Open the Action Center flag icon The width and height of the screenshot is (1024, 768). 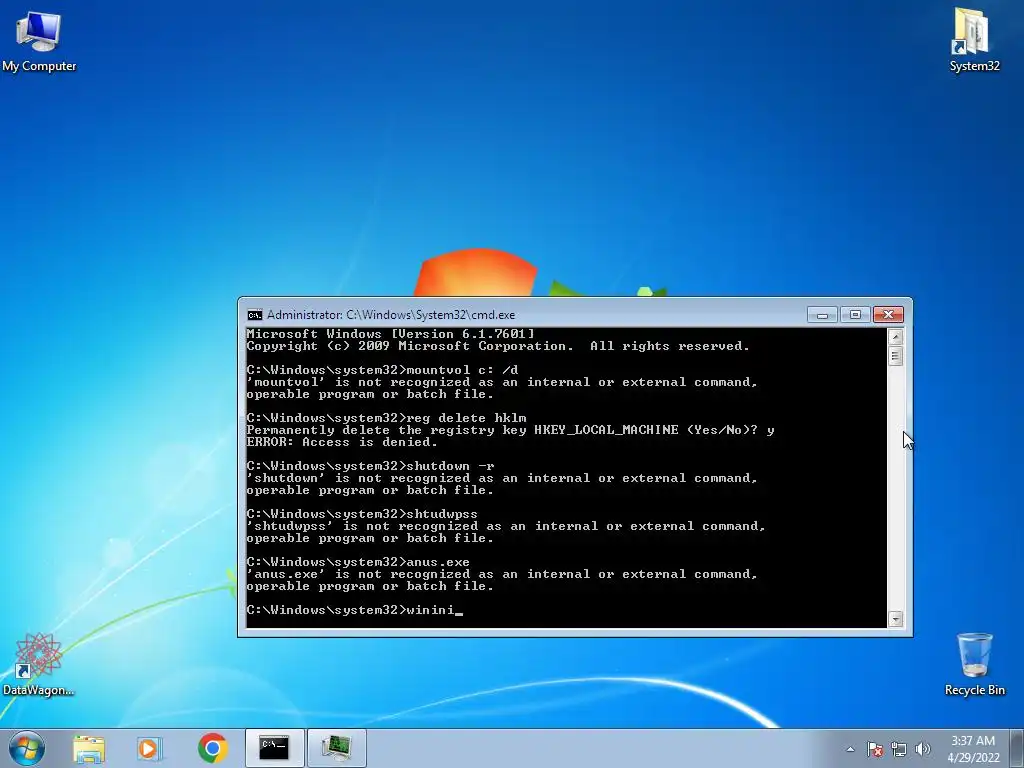coord(875,749)
